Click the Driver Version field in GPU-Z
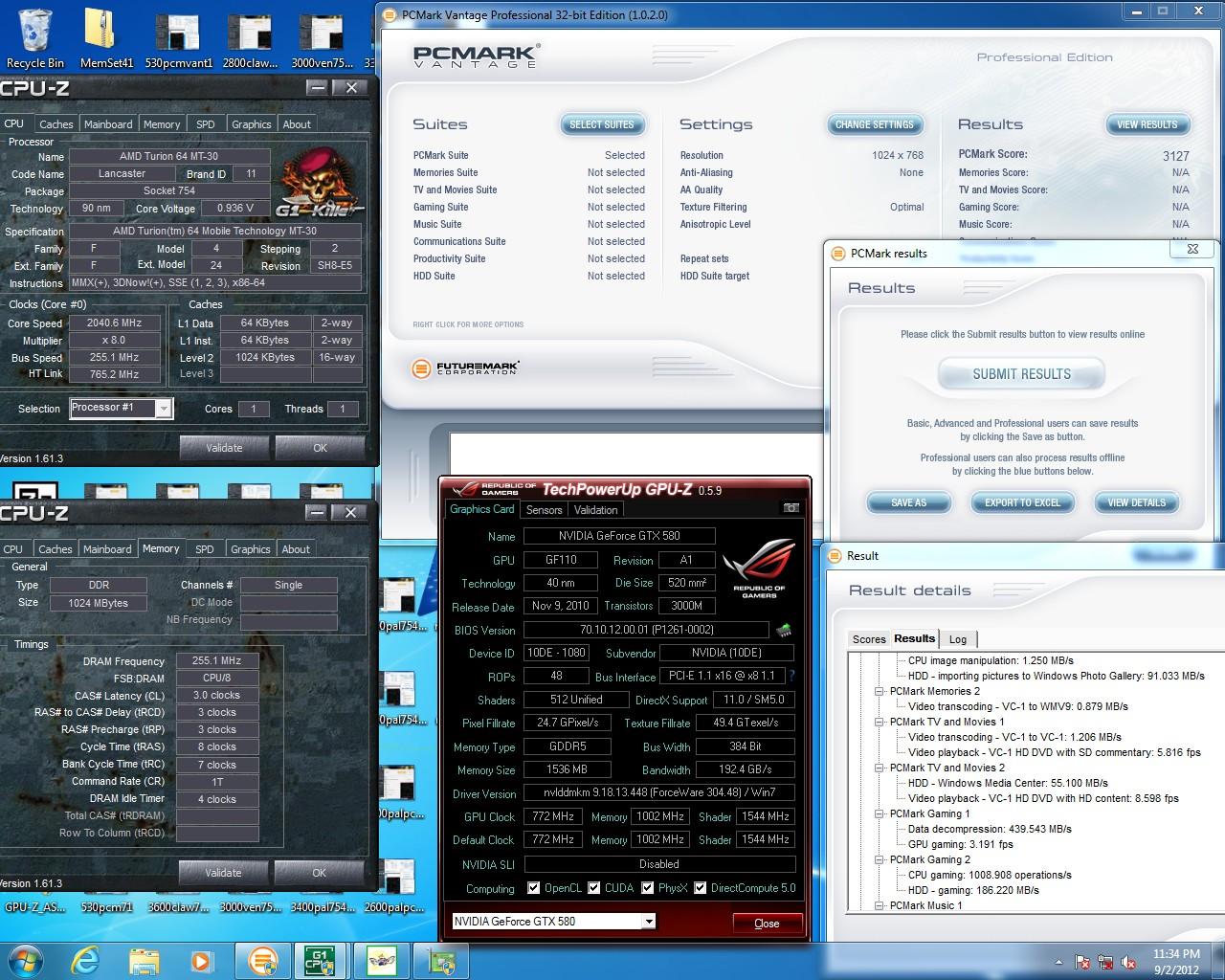The width and height of the screenshot is (1225, 980). 659,792
